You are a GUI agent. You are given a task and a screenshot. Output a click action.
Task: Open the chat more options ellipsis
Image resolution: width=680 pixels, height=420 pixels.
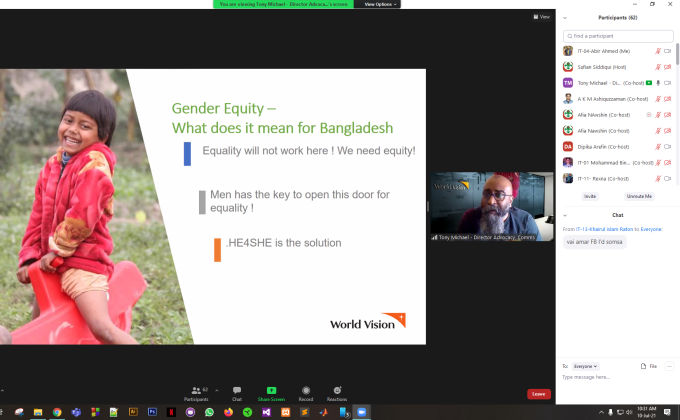pos(670,366)
